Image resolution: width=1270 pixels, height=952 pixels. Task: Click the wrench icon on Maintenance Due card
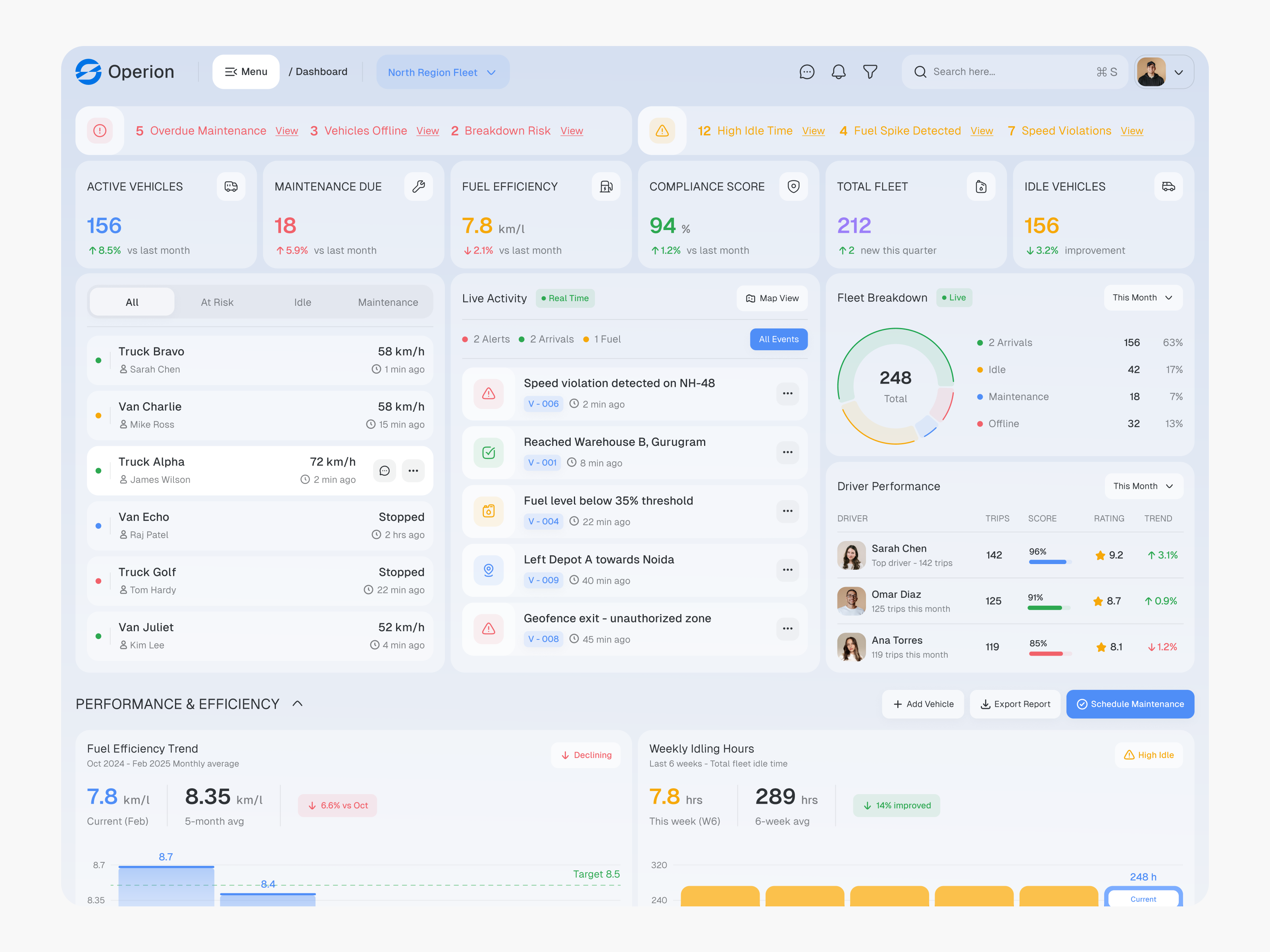point(419,186)
